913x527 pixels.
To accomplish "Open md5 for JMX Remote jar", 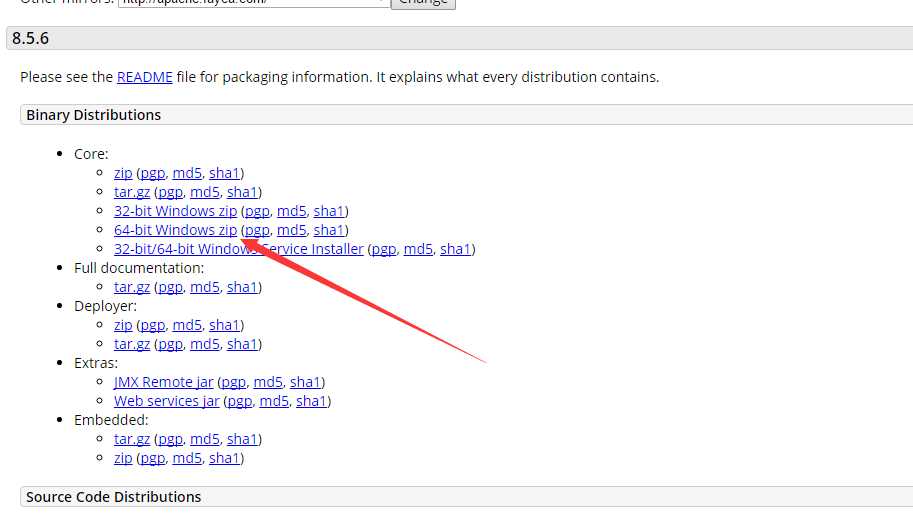I will tap(268, 382).
